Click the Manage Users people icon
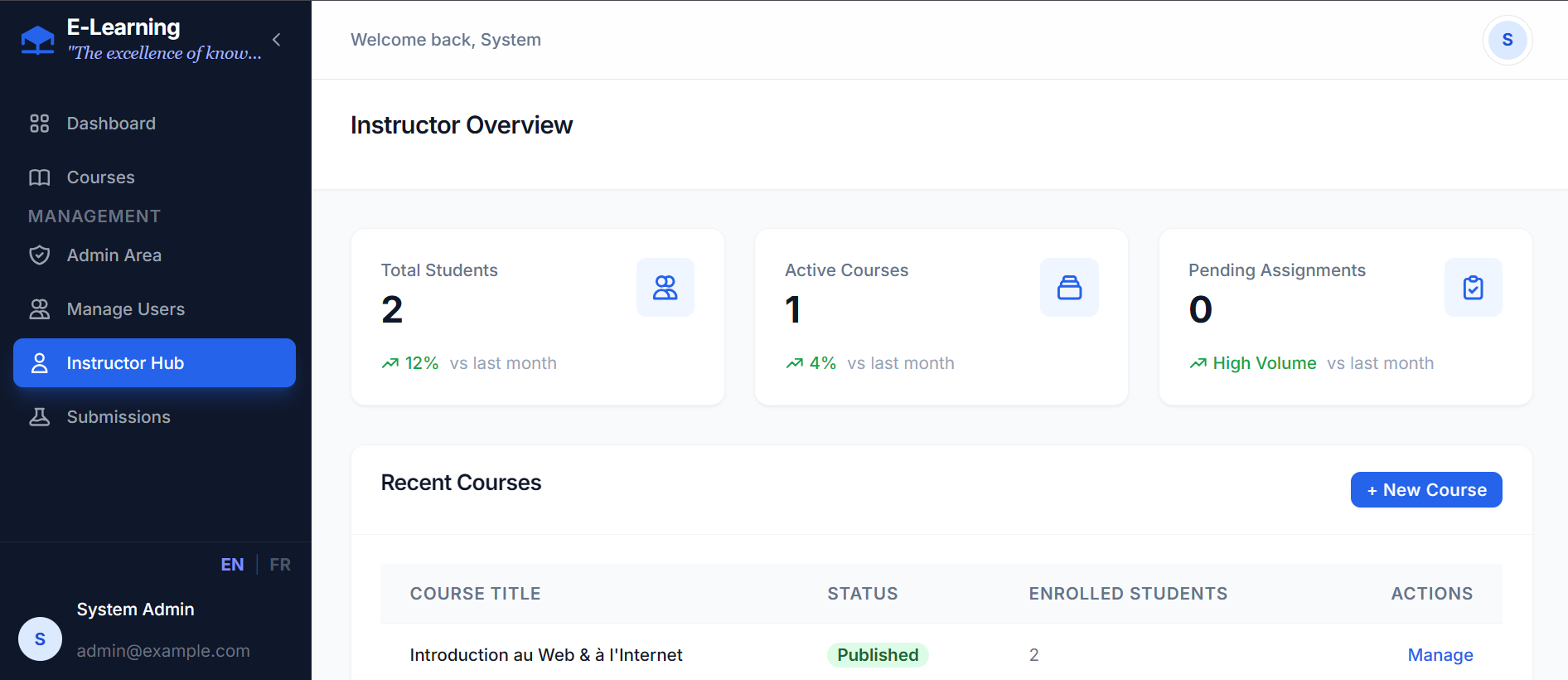The height and width of the screenshot is (680, 1568). [39, 309]
